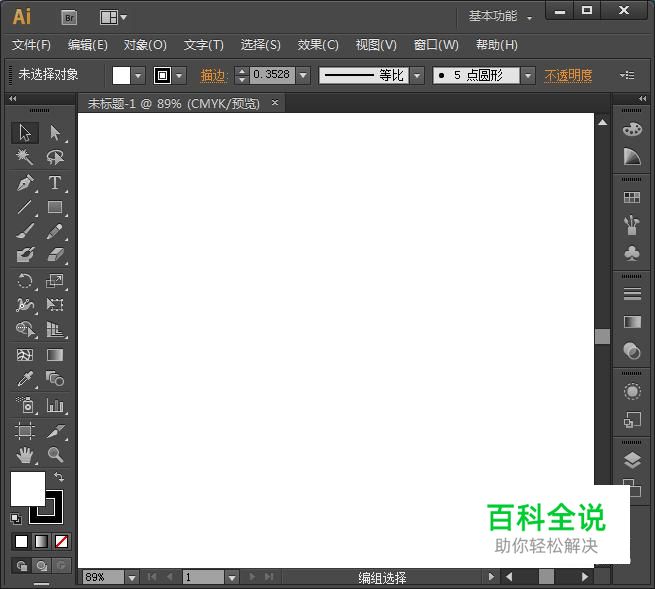The width and height of the screenshot is (655, 589).
Task: Set paint to None (red slash)
Action: (x=62, y=541)
